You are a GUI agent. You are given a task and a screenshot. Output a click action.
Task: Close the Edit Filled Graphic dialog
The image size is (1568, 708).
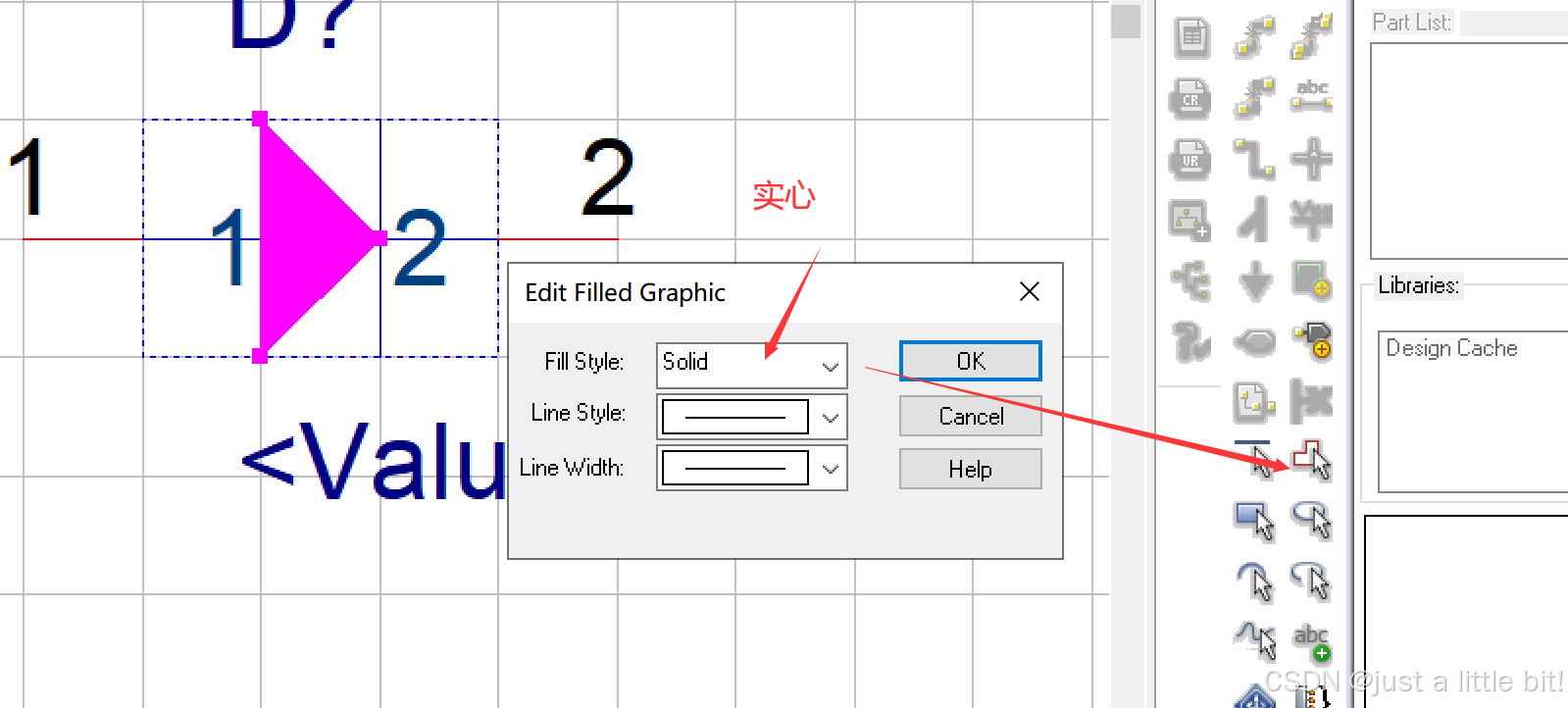pos(1030,291)
